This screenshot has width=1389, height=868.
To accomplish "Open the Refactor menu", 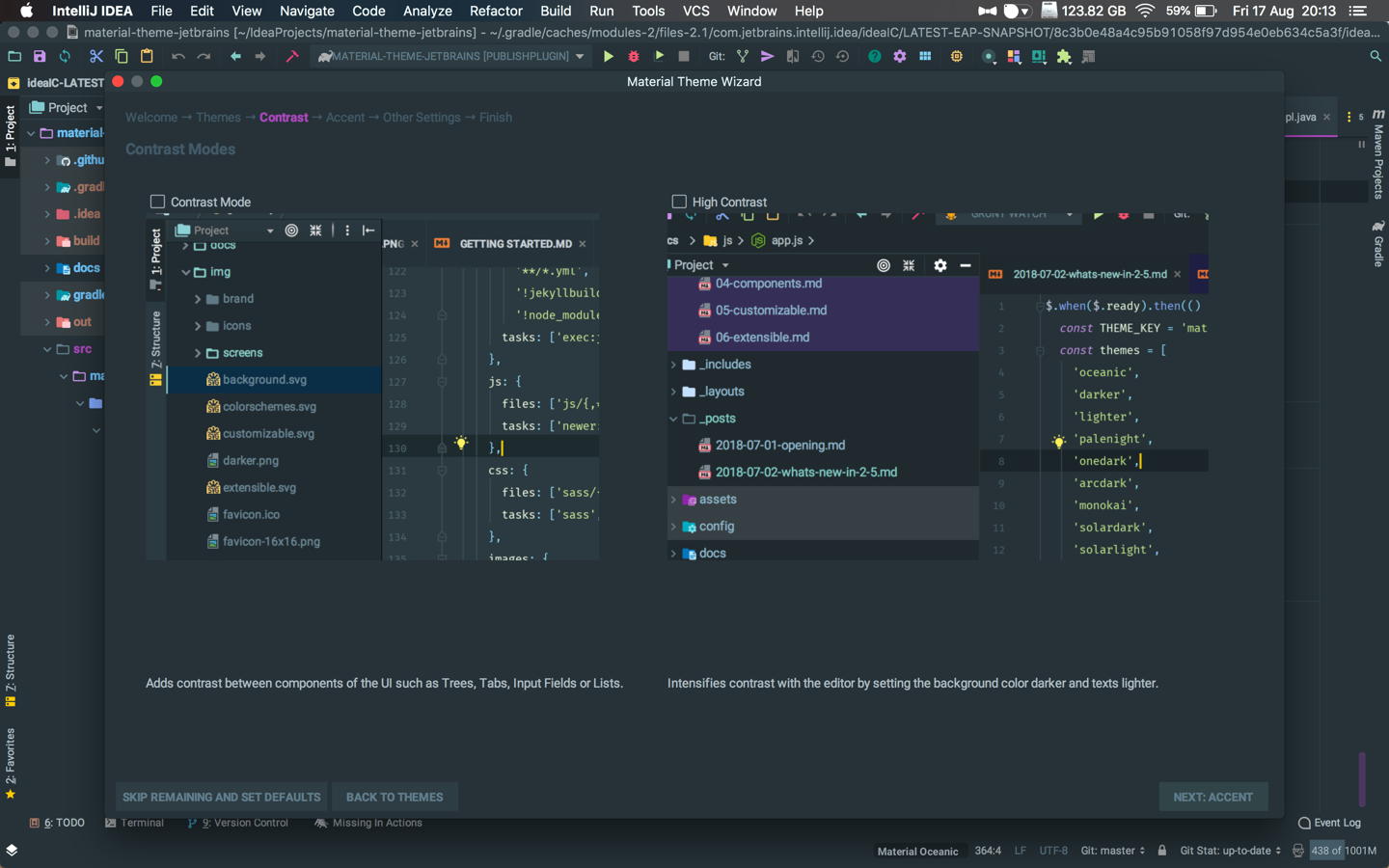I will (x=496, y=11).
